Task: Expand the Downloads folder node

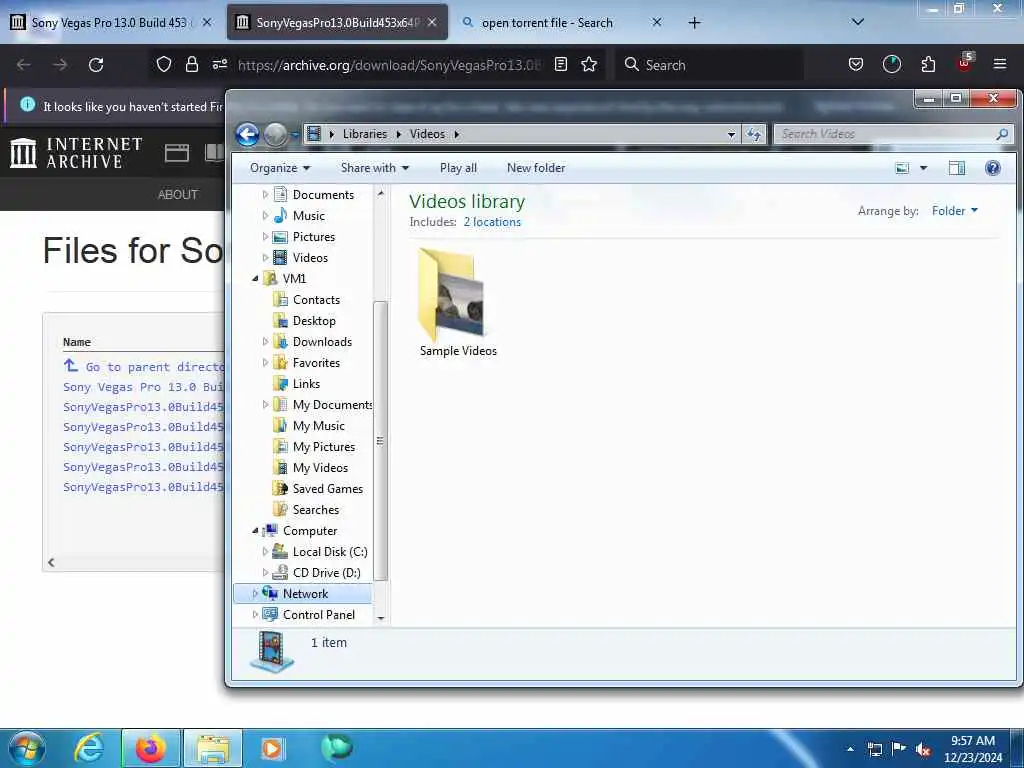Action: (265, 342)
